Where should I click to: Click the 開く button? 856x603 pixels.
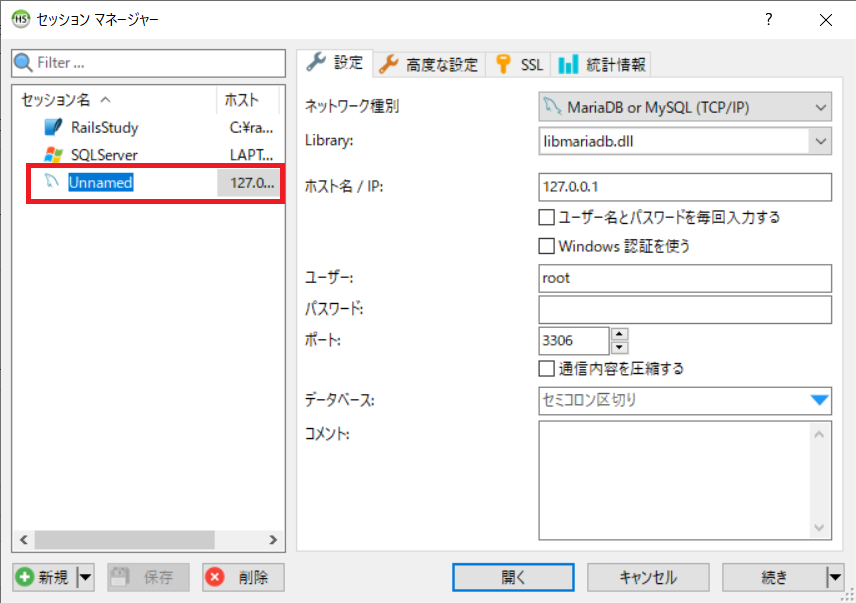(513, 577)
